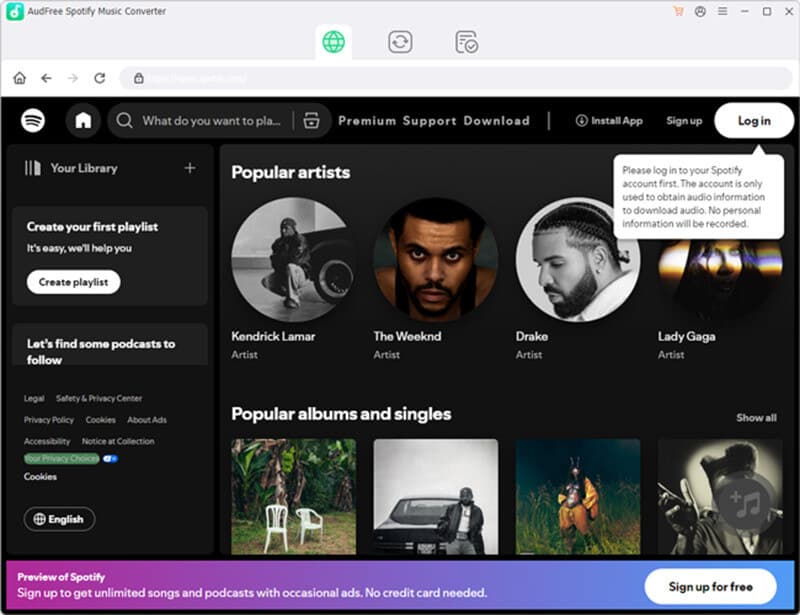
Task: Open Show all popular albums link
Action: [755, 418]
